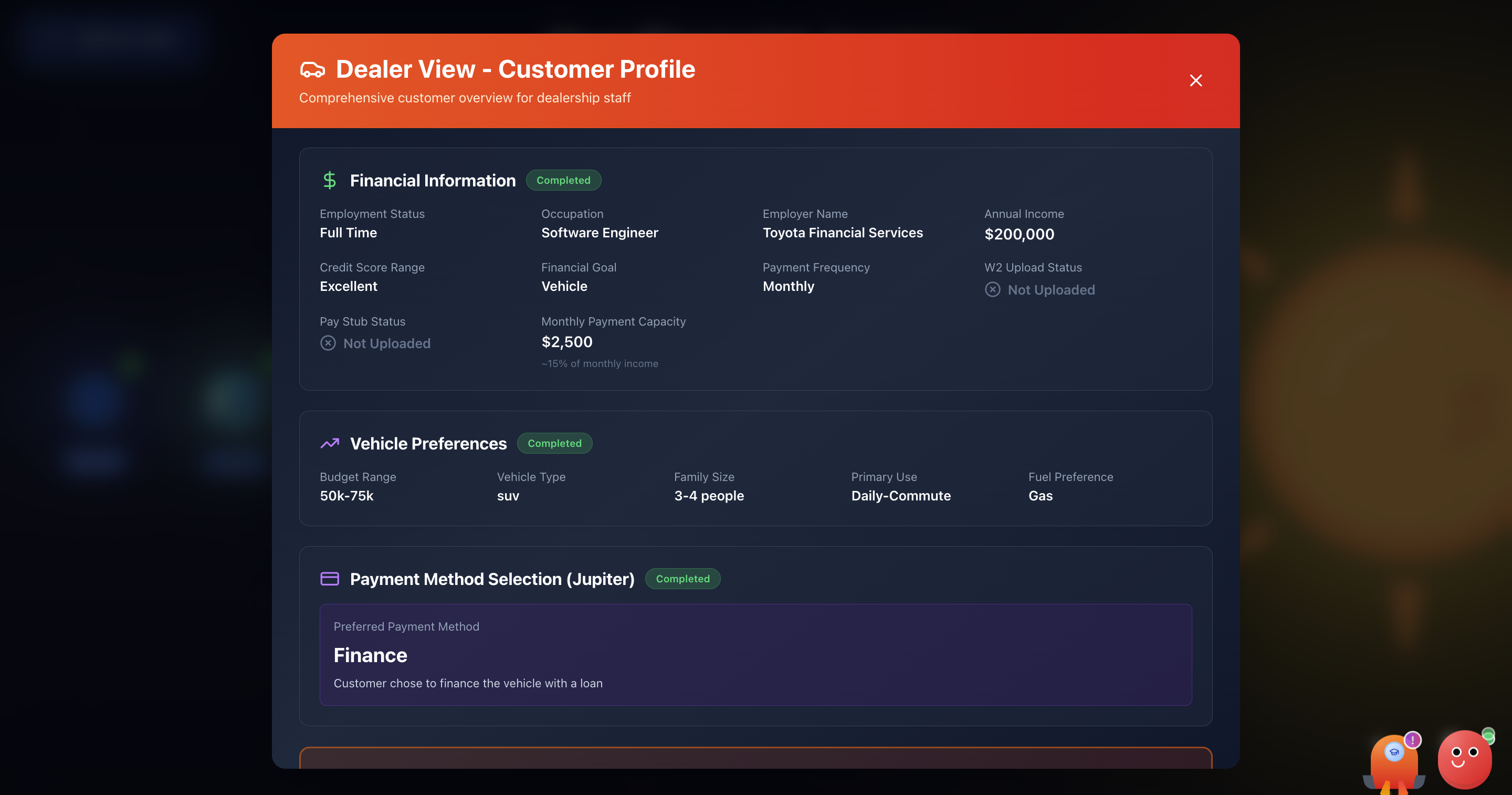The image size is (1512, 795).
Task: Open the orange rocket assistant
Action: click(1393, 766)
